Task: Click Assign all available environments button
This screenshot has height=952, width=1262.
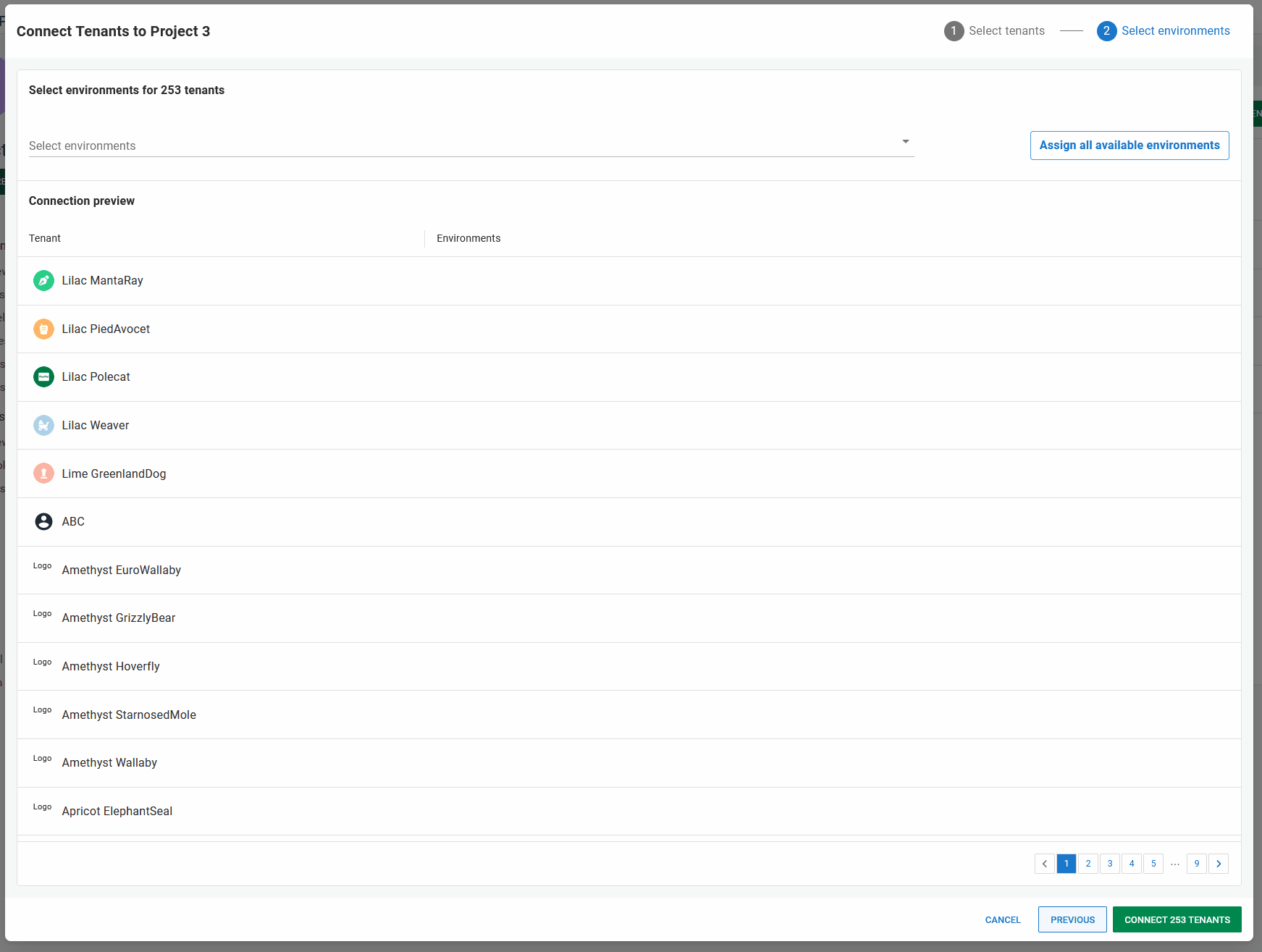Action: 1129,145
